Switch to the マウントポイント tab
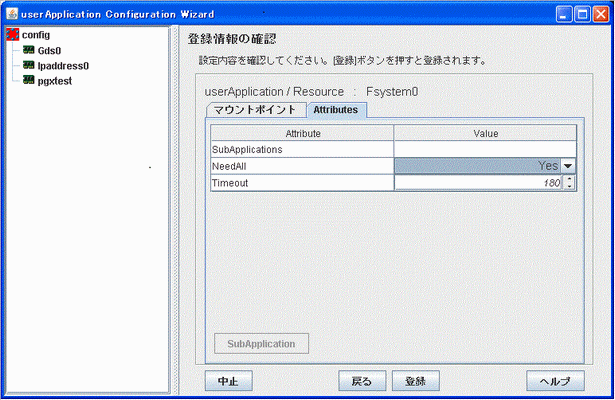The height and width of the screenshot is (400, 615). point(256,110)
